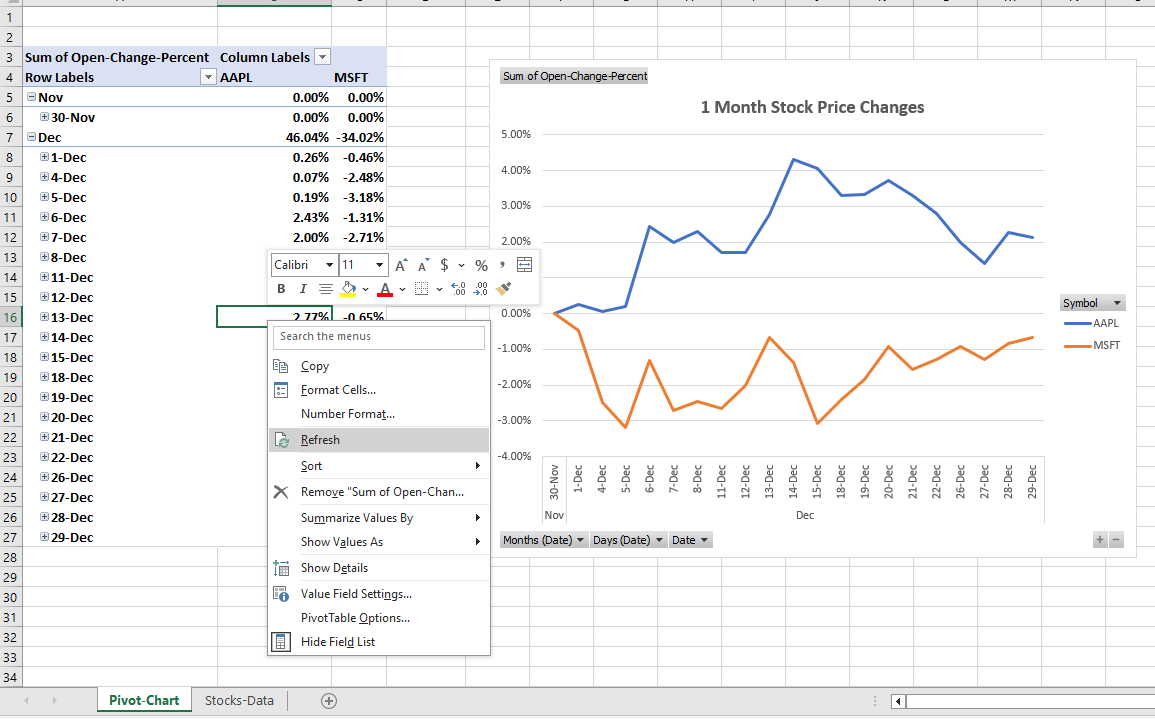
Task: Click the horizontal scrollbar left arrow
Action: [898, 701]
